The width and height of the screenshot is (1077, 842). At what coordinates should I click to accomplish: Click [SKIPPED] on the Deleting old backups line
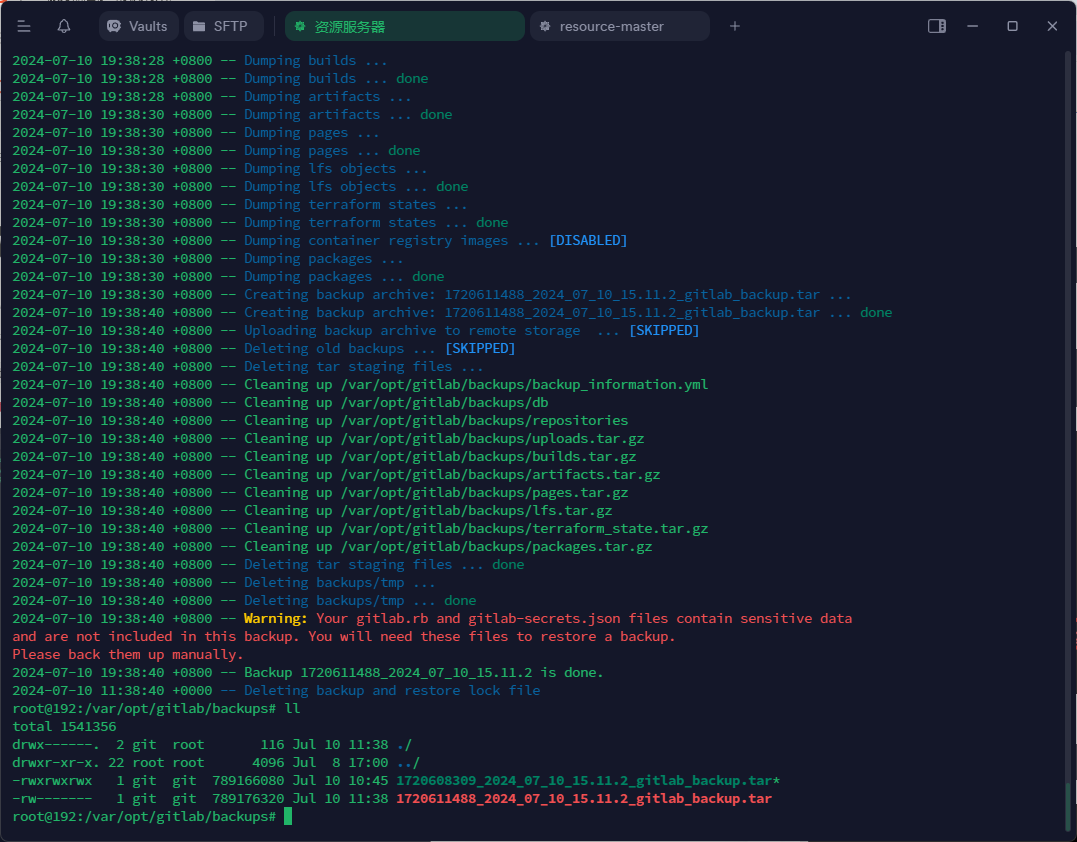click(x=480, y=348)
